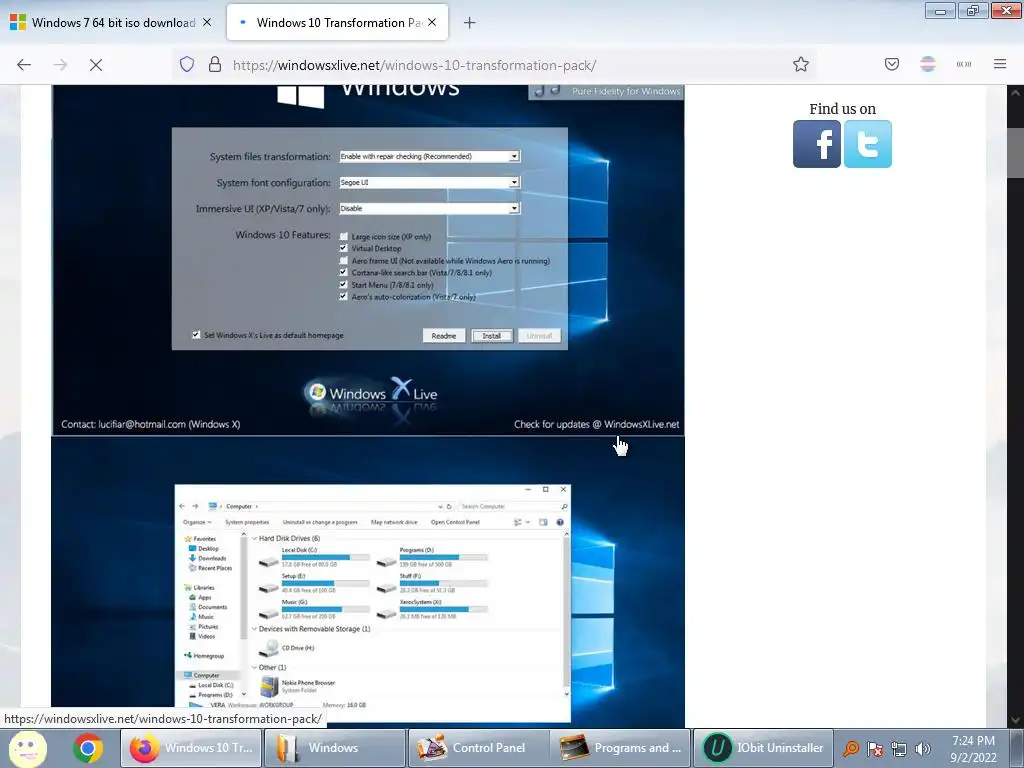Click the page scrollbar down arrow
The width and height of the screenshot is (1024, 768).
click(1015, 720)
